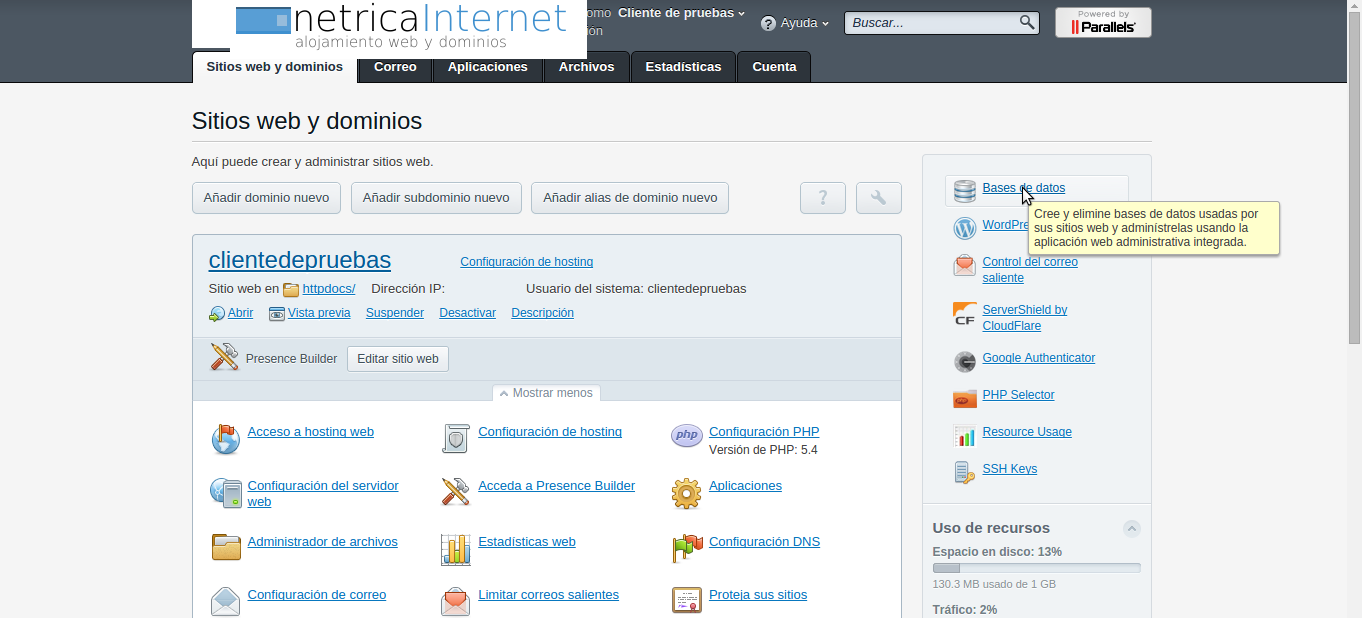The height and width of the screenshot is (618, 1362).
Task: Switch to the Correo tab
Action: pyautogui.click(x=395, y=67)
